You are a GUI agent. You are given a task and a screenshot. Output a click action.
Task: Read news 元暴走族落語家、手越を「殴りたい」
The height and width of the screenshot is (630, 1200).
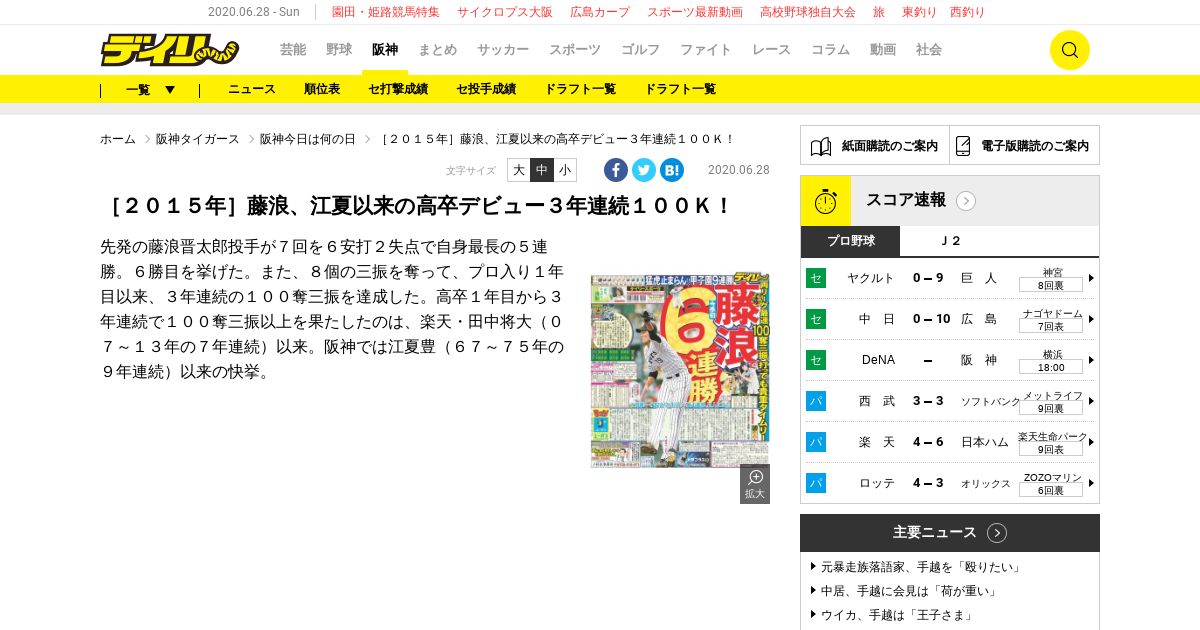[922, 567]
